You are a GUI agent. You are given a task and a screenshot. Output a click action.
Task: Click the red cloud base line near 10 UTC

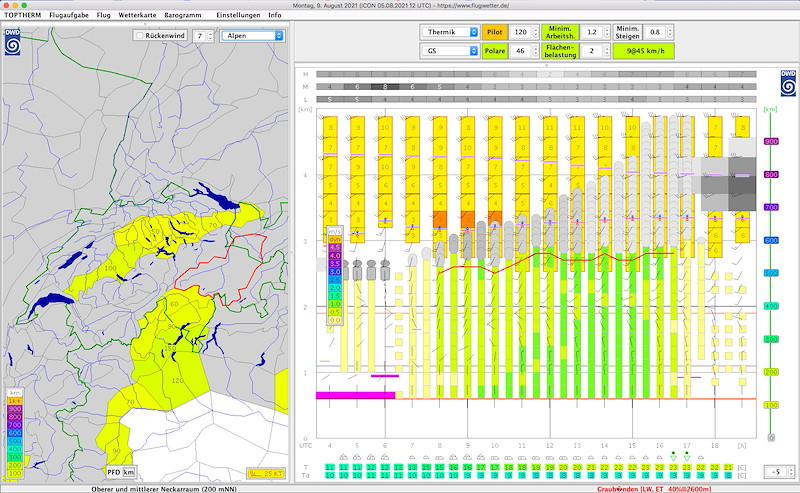494,272
